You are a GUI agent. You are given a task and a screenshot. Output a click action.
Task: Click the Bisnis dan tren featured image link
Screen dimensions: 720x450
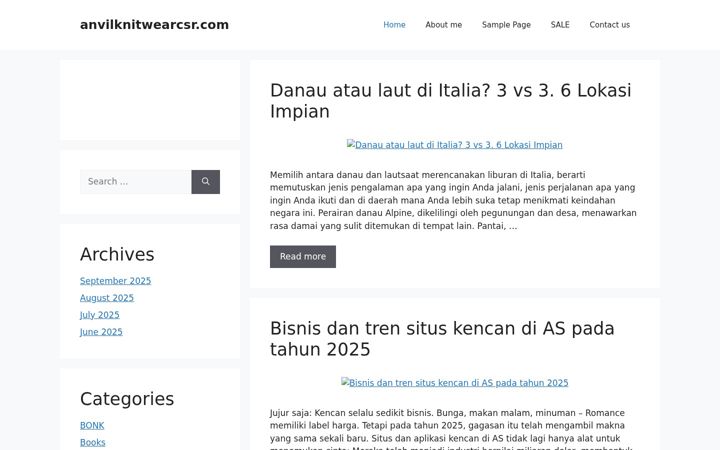(x=455, y=383)
